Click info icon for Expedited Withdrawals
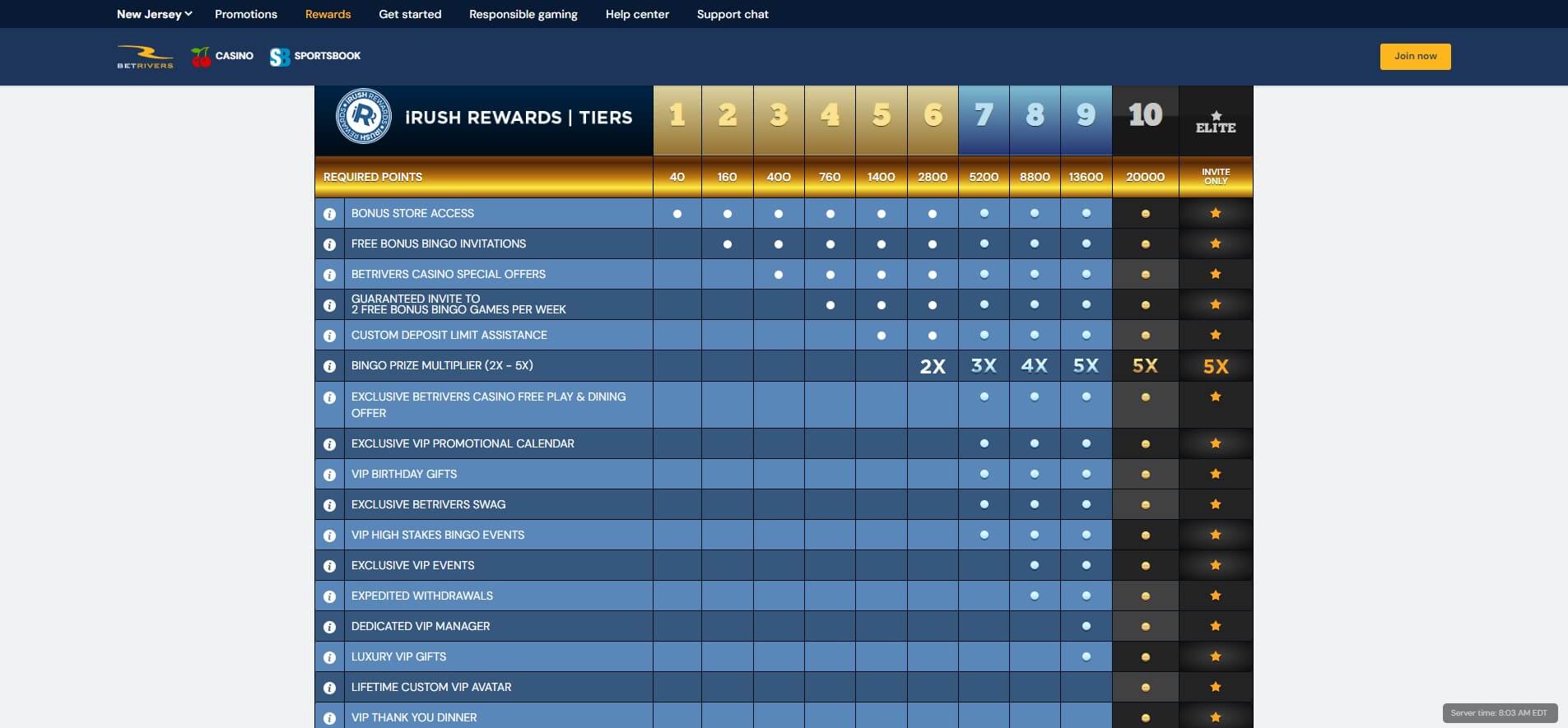The image size is (1568, 728). coord(329,596)
